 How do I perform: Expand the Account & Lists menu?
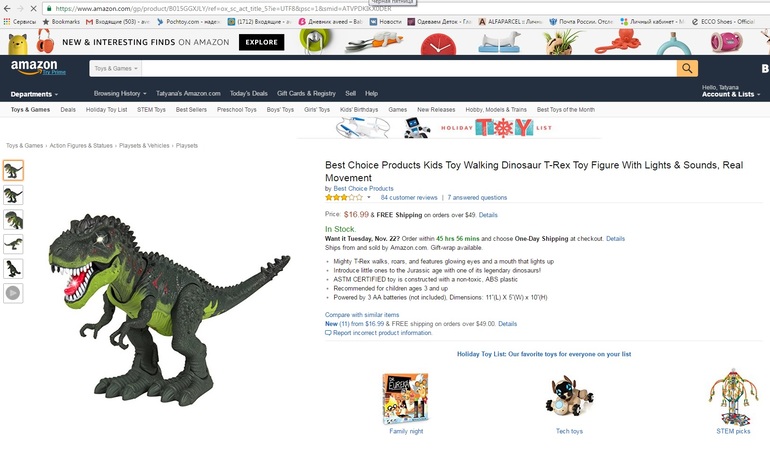[x=730, y=94]
